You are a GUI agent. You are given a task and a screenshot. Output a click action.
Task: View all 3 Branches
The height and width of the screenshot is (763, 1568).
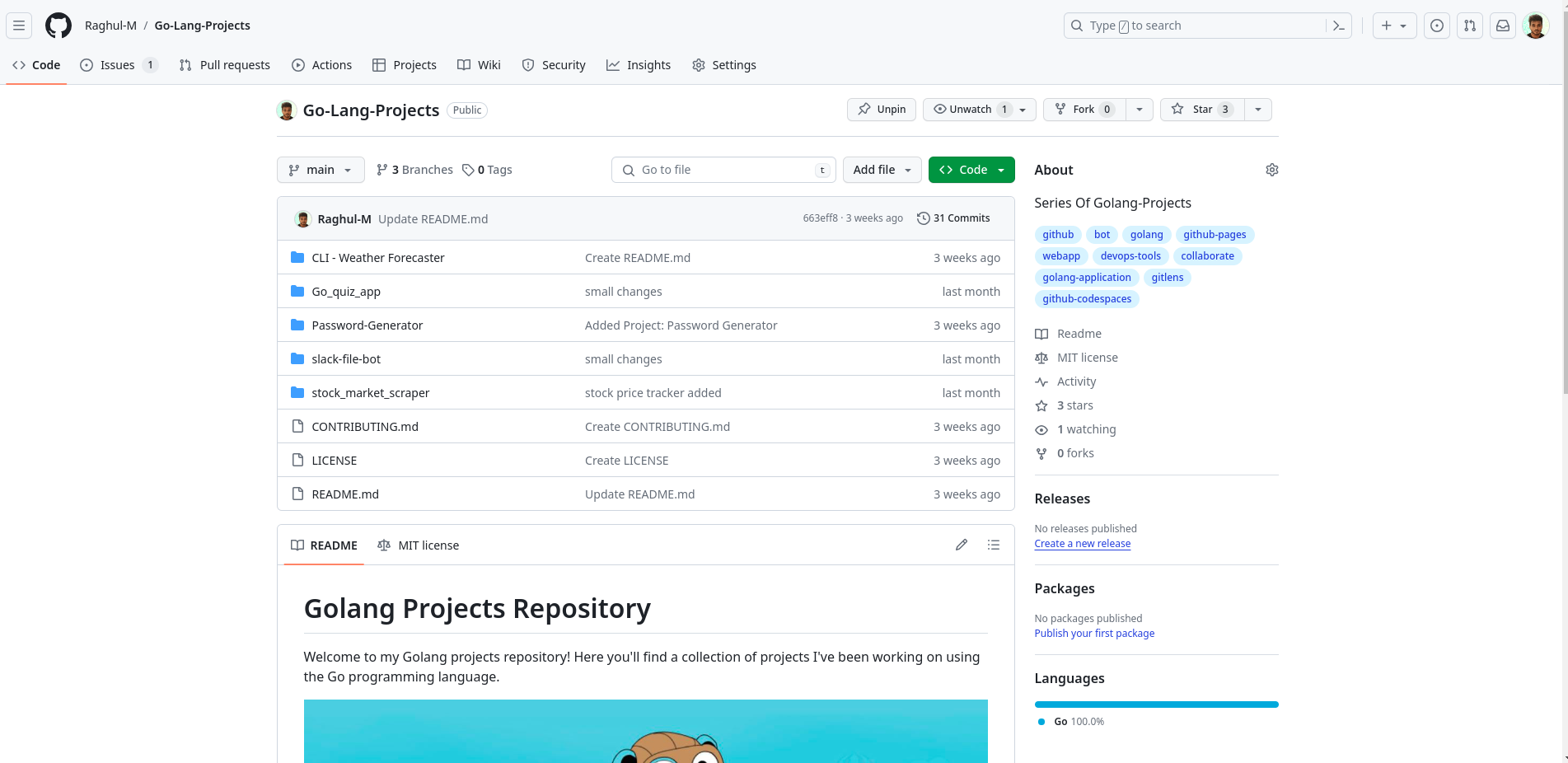pyautogui.click(x=414, y=170)
